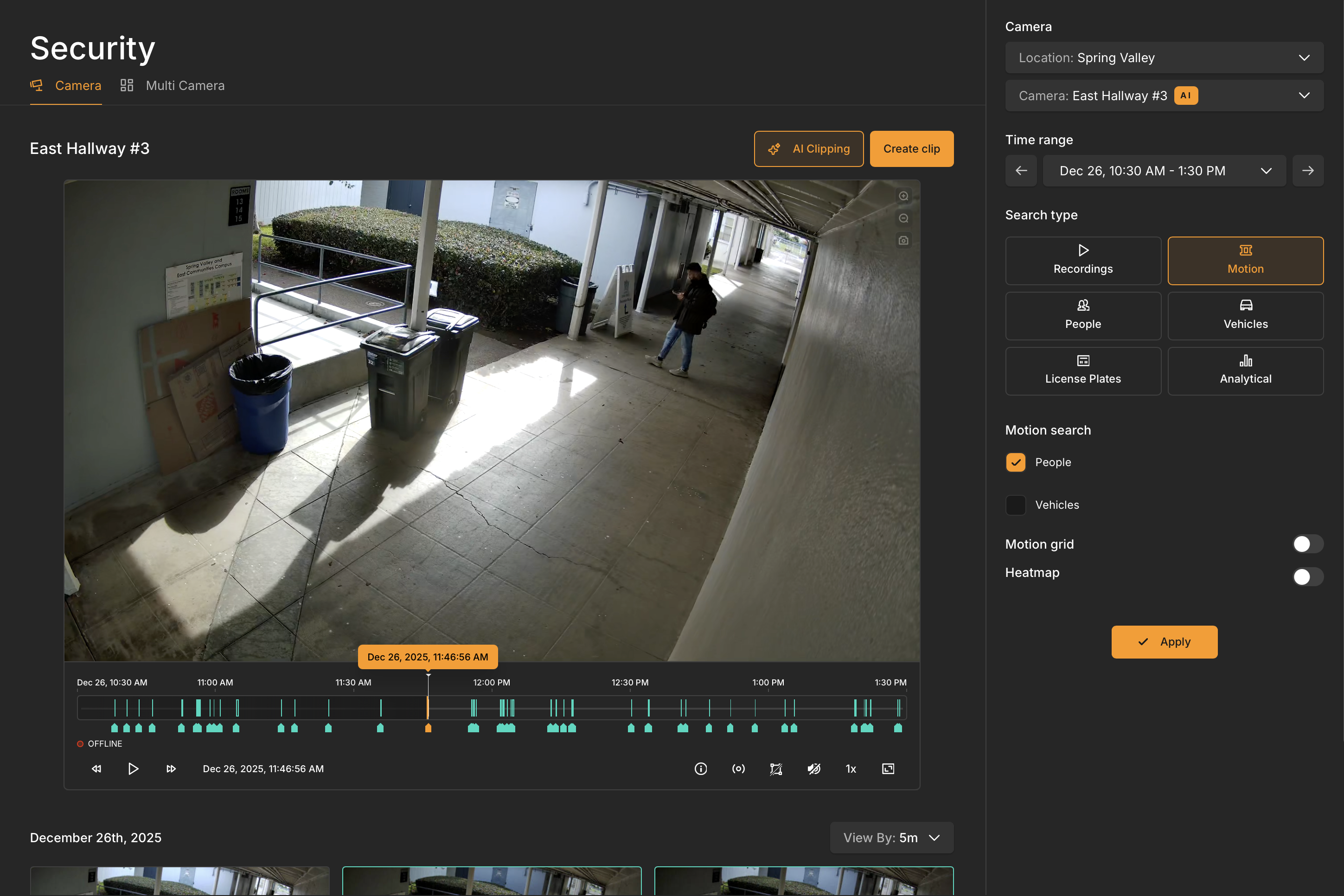Open the Camera: East Hallway #3 dropdown
Viewport: 1344px width, 896px height.
point(1164,95)
